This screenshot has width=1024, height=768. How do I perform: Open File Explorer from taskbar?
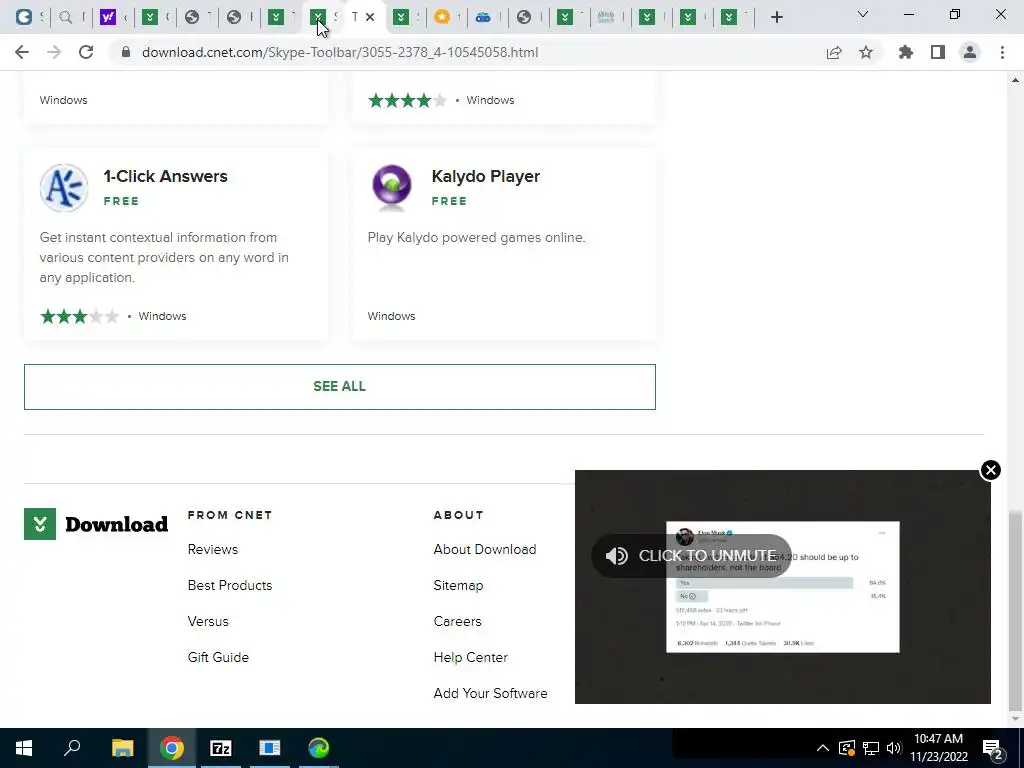[122, 748]
